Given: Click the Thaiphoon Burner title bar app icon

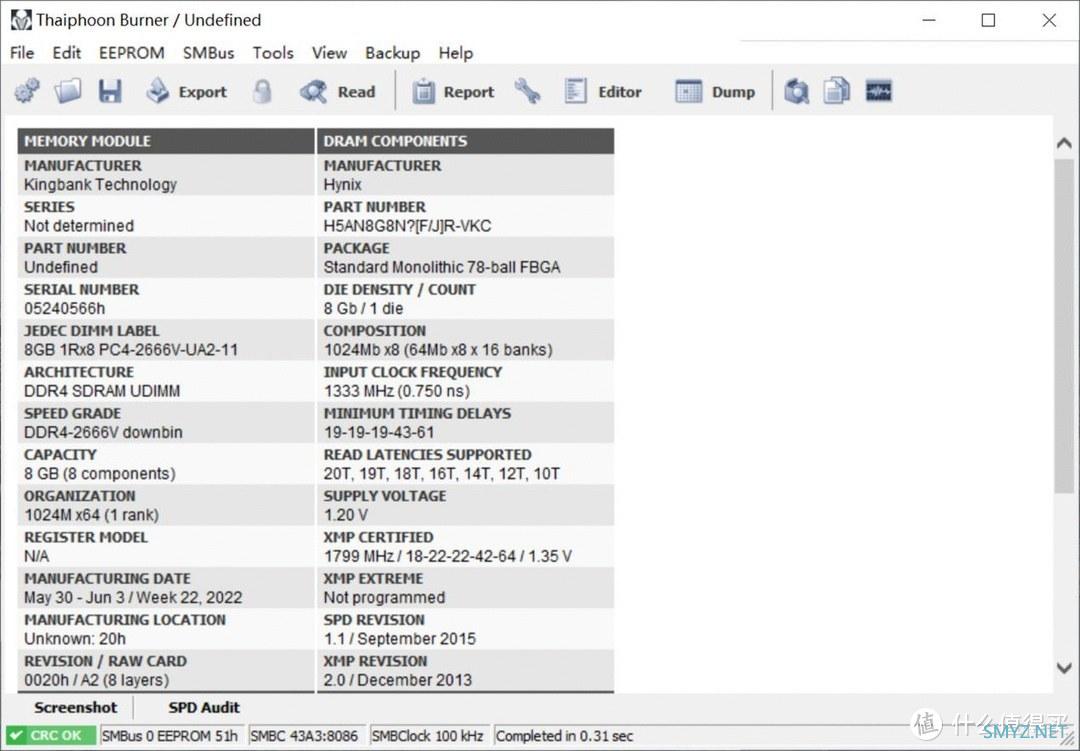Looking at the screenshot, I should 21,20.
